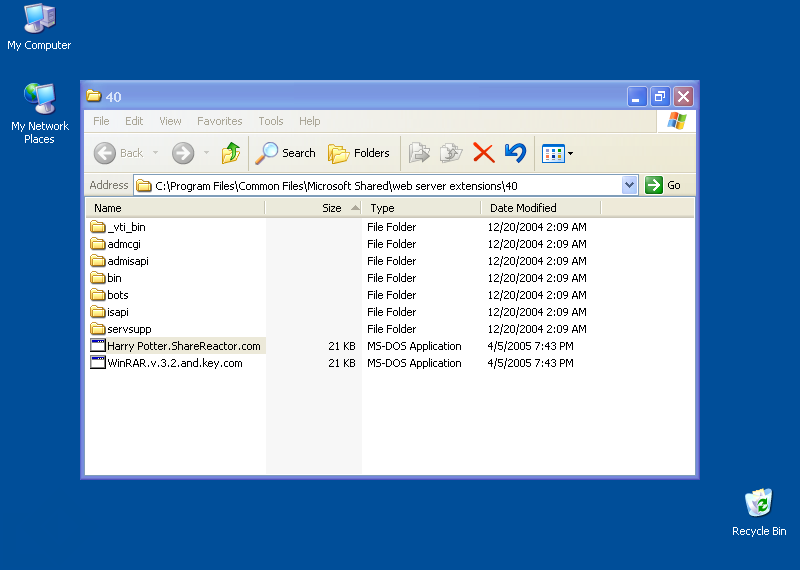
Task: Click the 21 KB size of WinRAR file
Action: 342,363
